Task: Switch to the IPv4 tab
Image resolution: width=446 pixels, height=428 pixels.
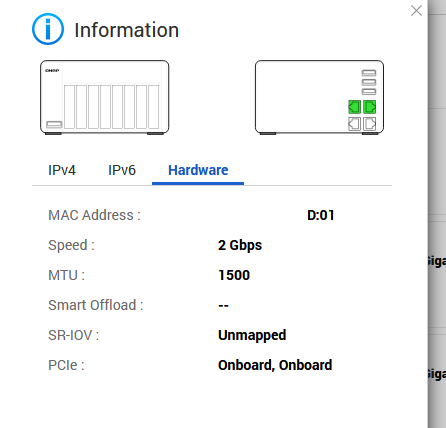Action: pyautogui.click(x=62, y=170)
